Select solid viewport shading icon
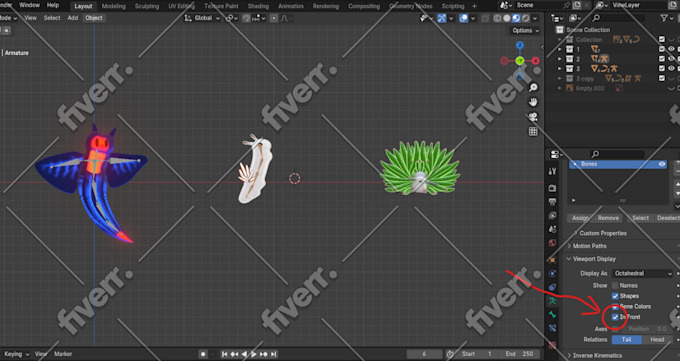680x361 pixels. pyautogui.click(x=507, y=18)
